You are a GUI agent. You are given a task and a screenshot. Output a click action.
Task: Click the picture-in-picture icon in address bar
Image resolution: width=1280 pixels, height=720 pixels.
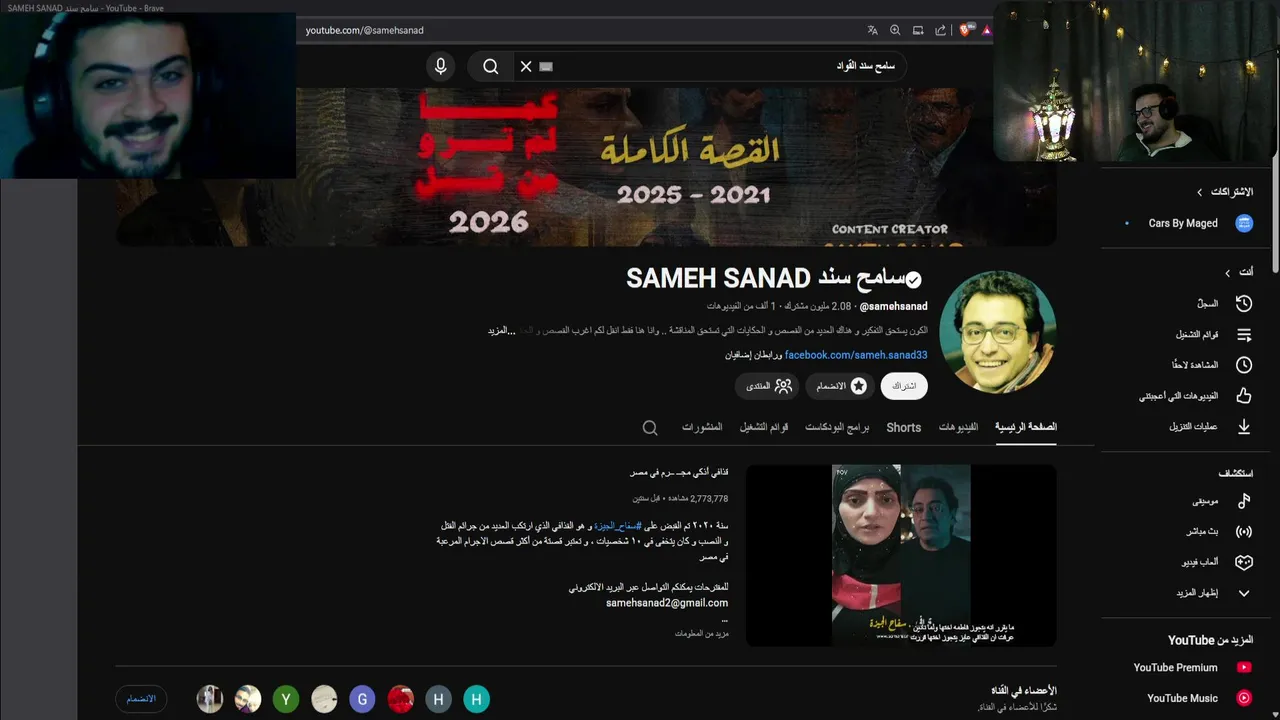pyautogui.click(x=918, y=30)
